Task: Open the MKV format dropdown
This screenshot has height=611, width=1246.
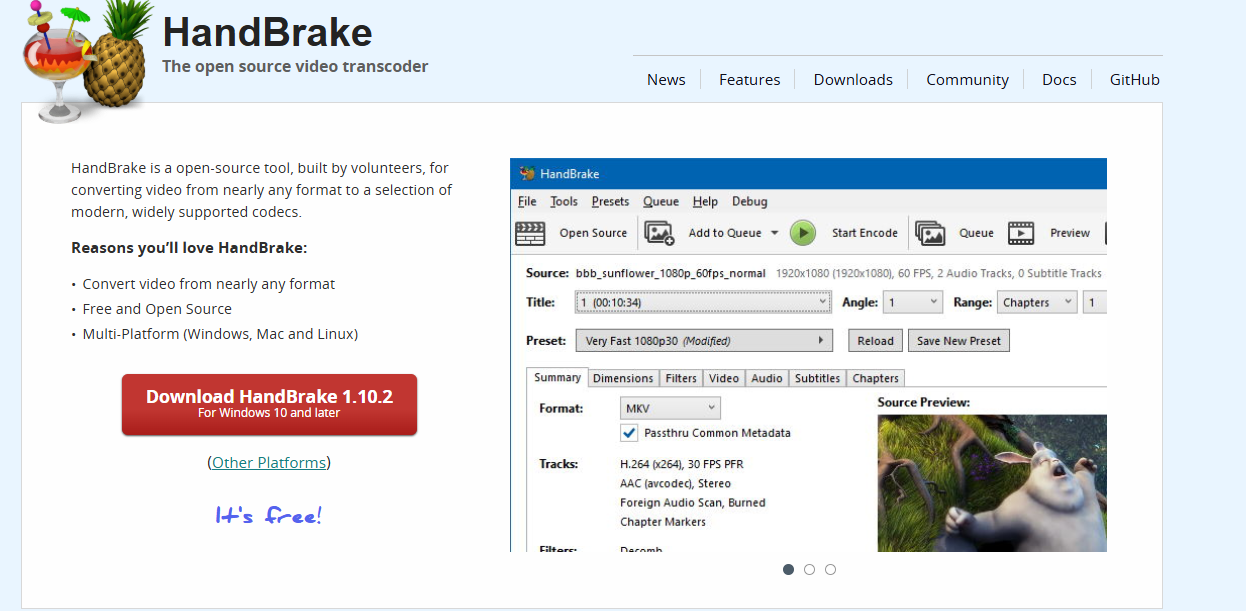Action: point(670,408)
